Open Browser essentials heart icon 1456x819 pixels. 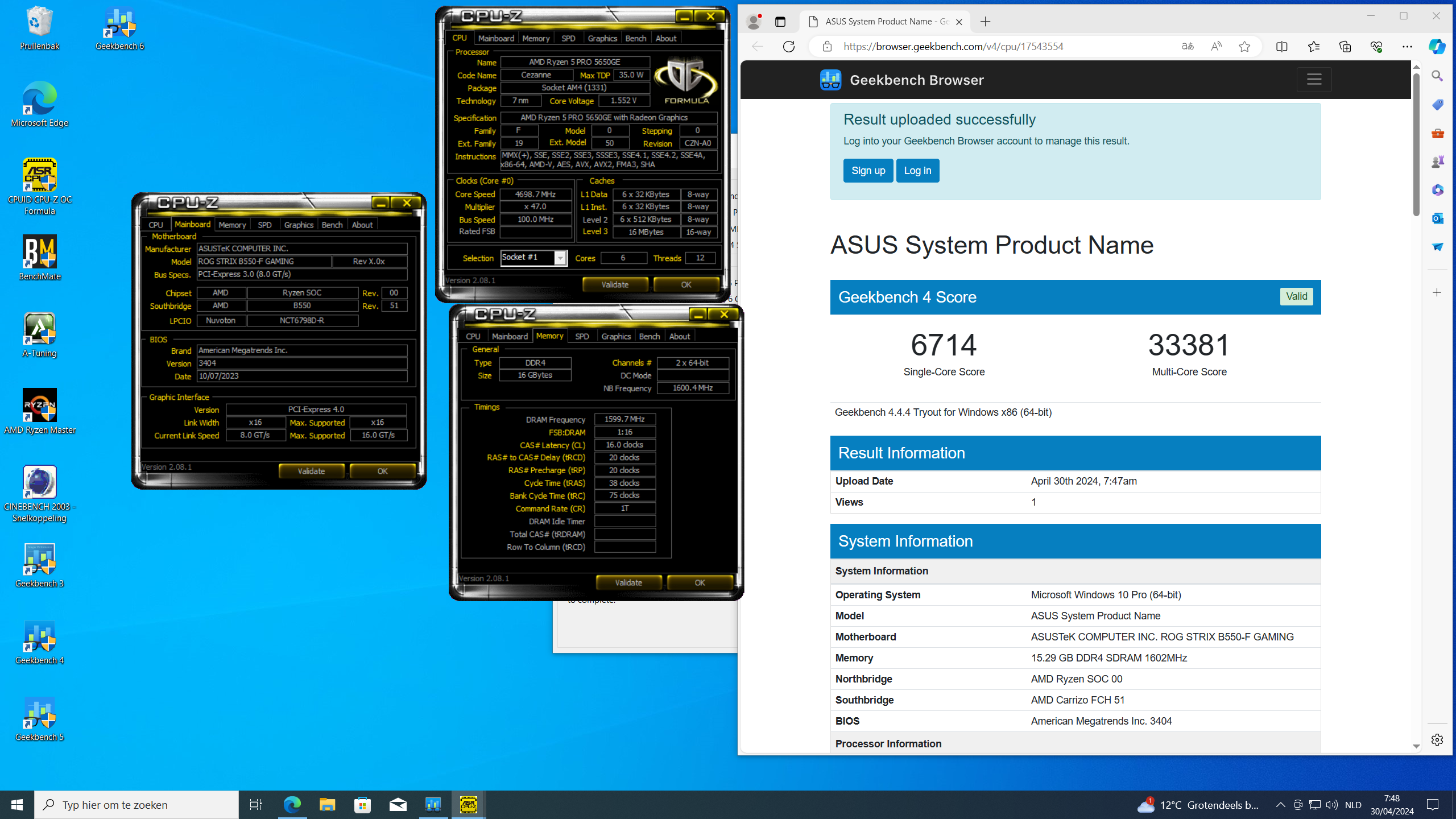1376,47
